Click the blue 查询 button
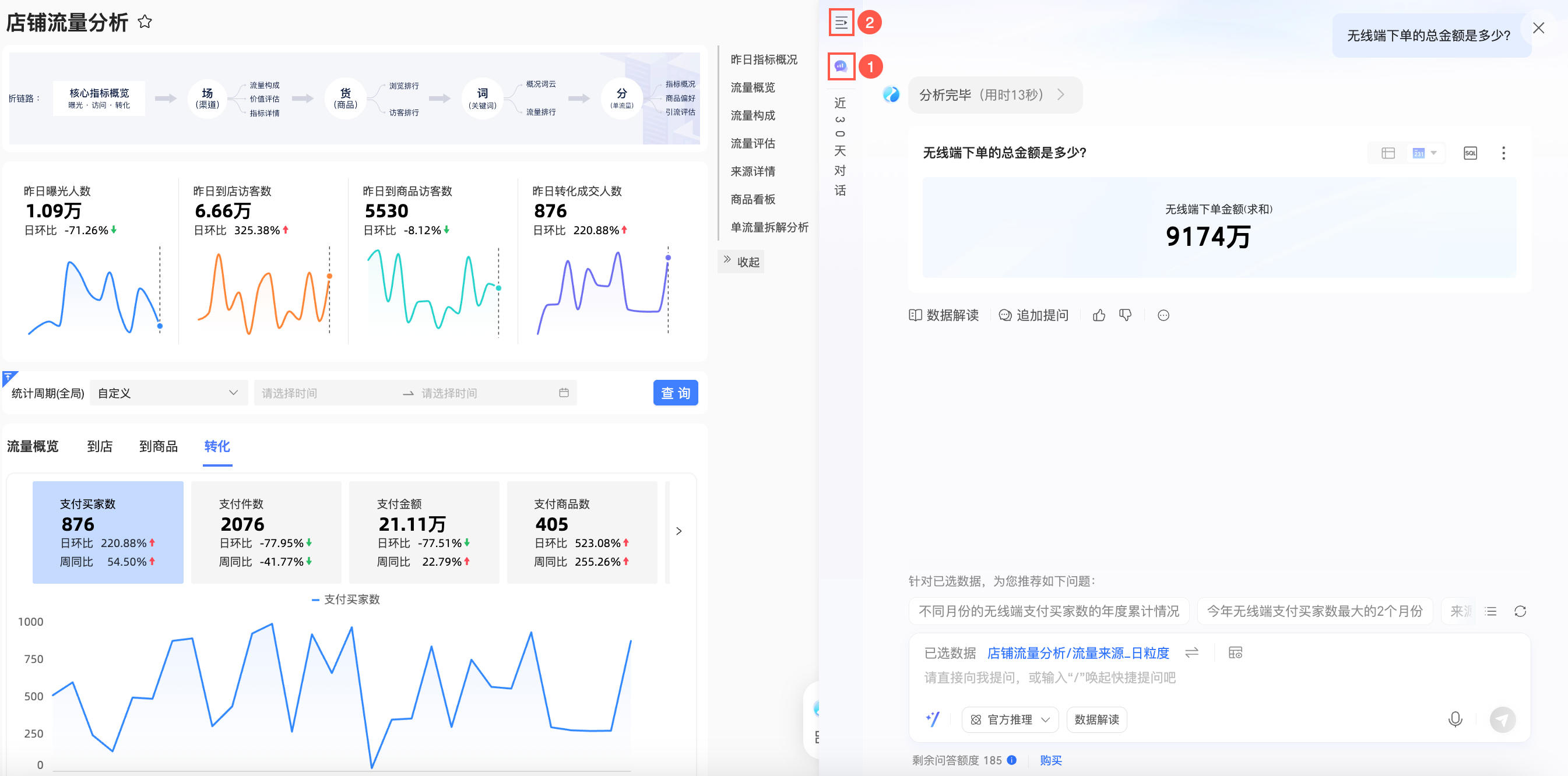The image size is (1568, 776). coord(675,393)
